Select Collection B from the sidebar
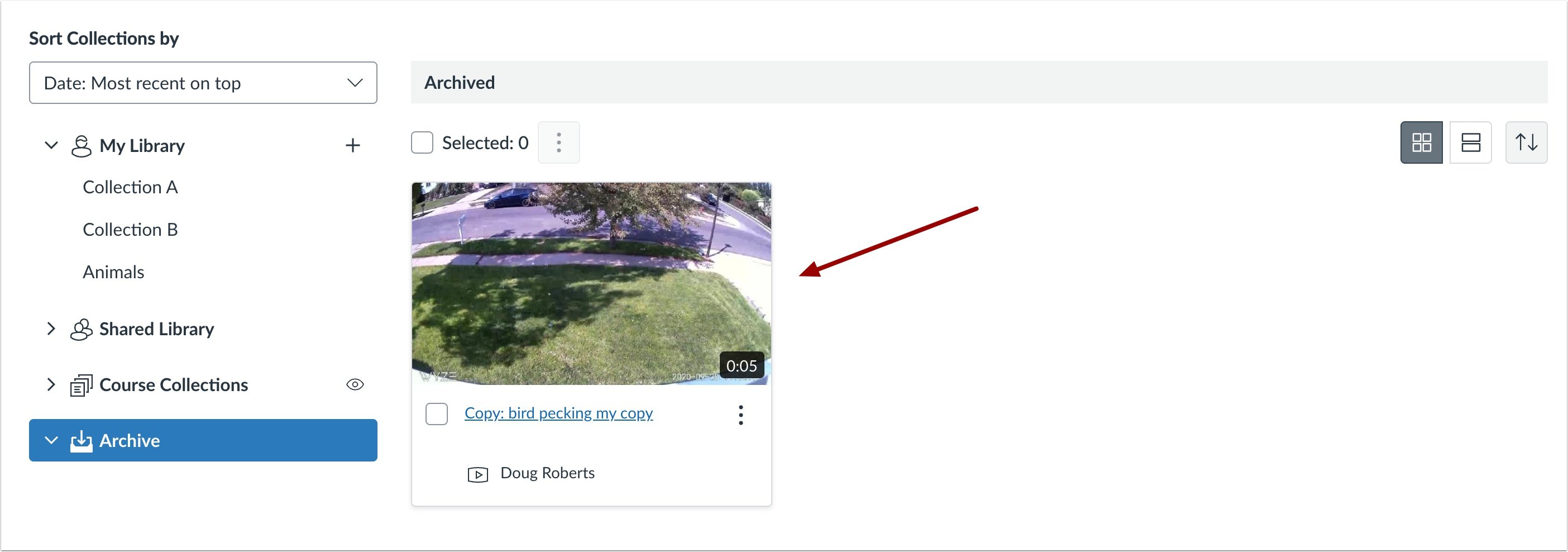The width and height of the screenshot is (1568, 552). [130, 229]
